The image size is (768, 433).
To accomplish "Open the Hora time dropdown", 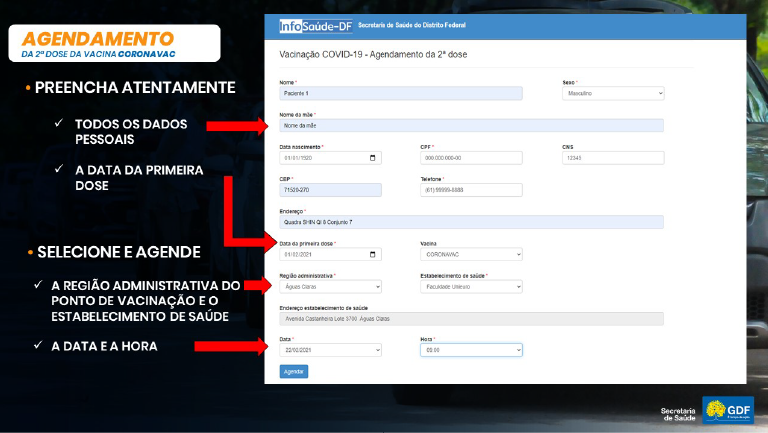I will 471,350.
